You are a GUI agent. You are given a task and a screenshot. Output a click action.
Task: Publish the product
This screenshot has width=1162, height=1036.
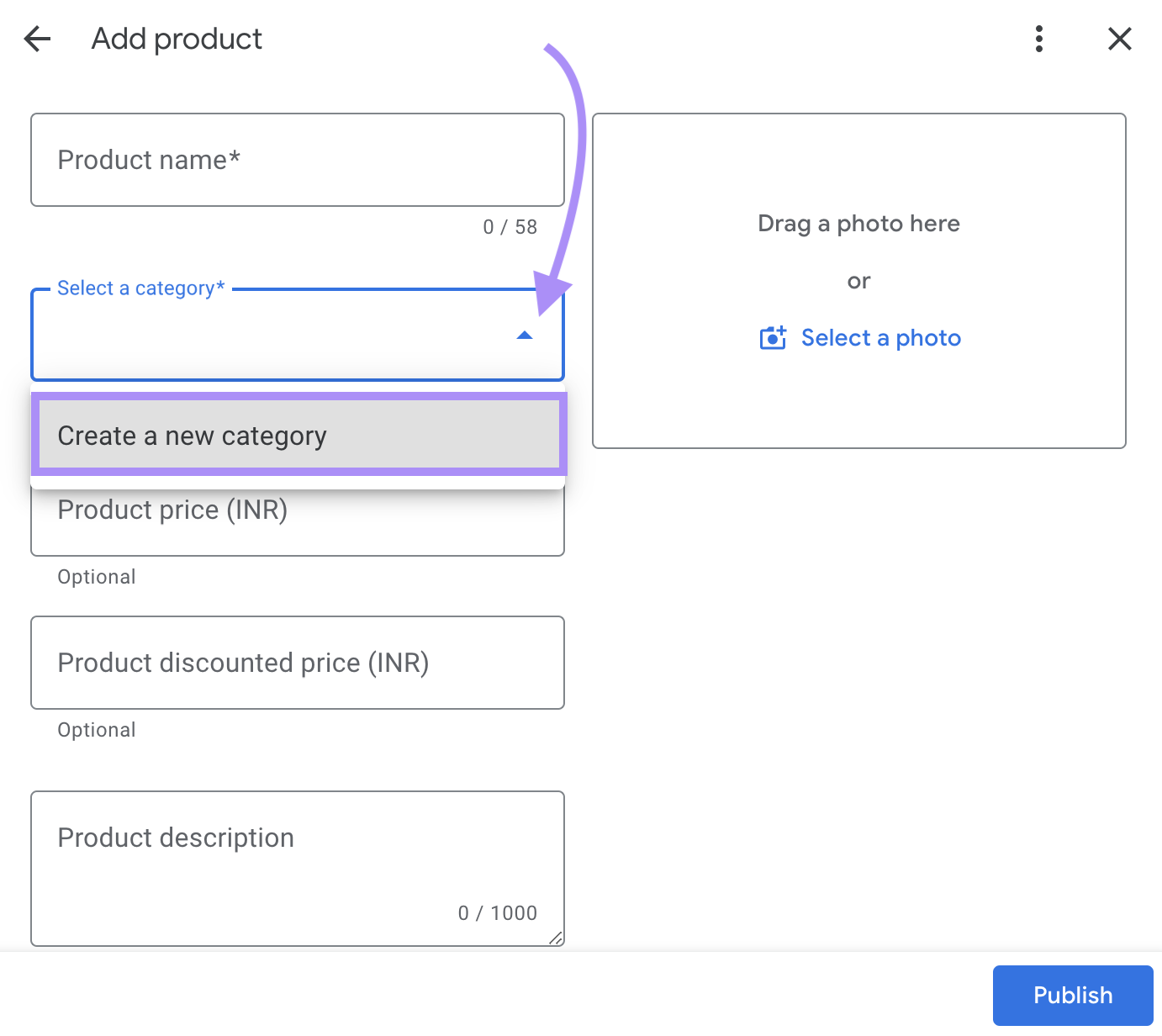(x=1073, y=996)
